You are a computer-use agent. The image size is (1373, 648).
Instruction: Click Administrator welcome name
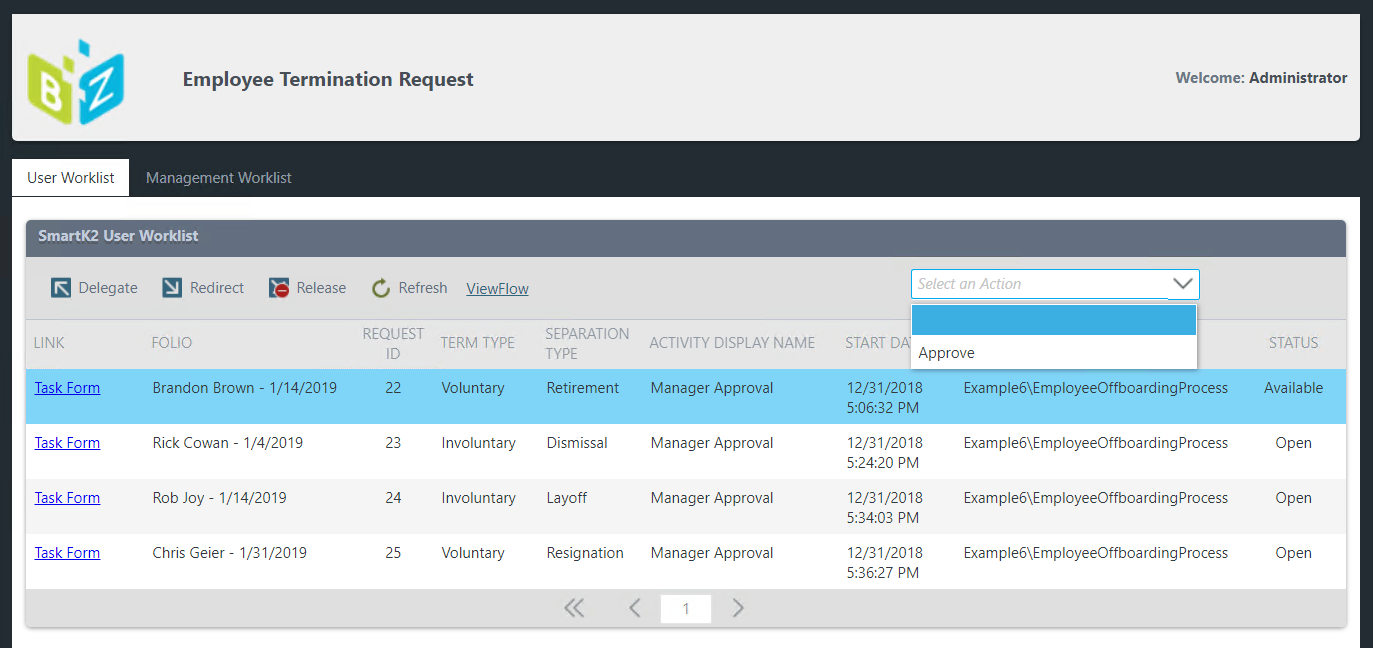(1298, 78)
